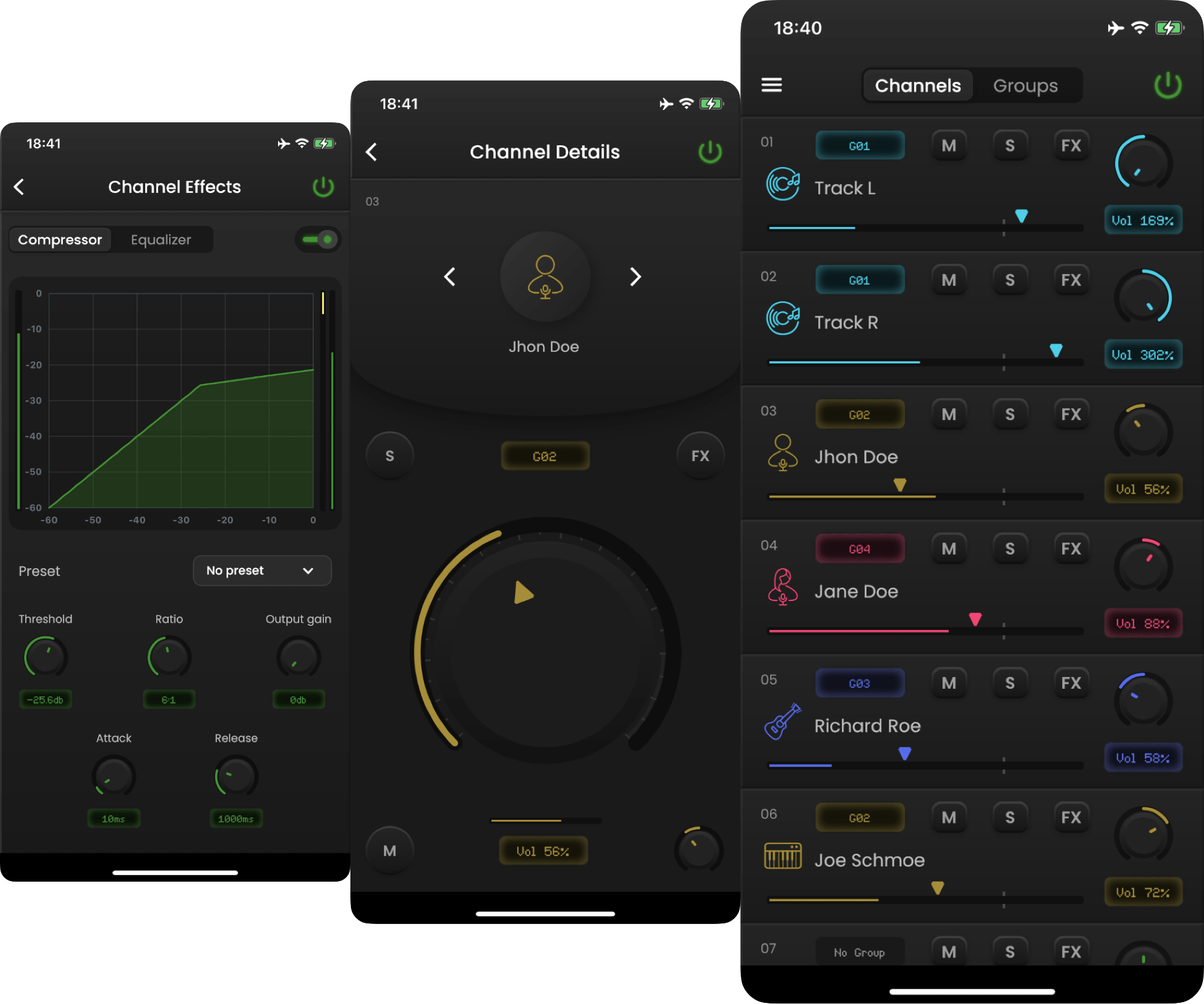The height and width of the screenshot is (1004, 1204).
Task: Show next channel with right chevron
Action: pos(635,276)
